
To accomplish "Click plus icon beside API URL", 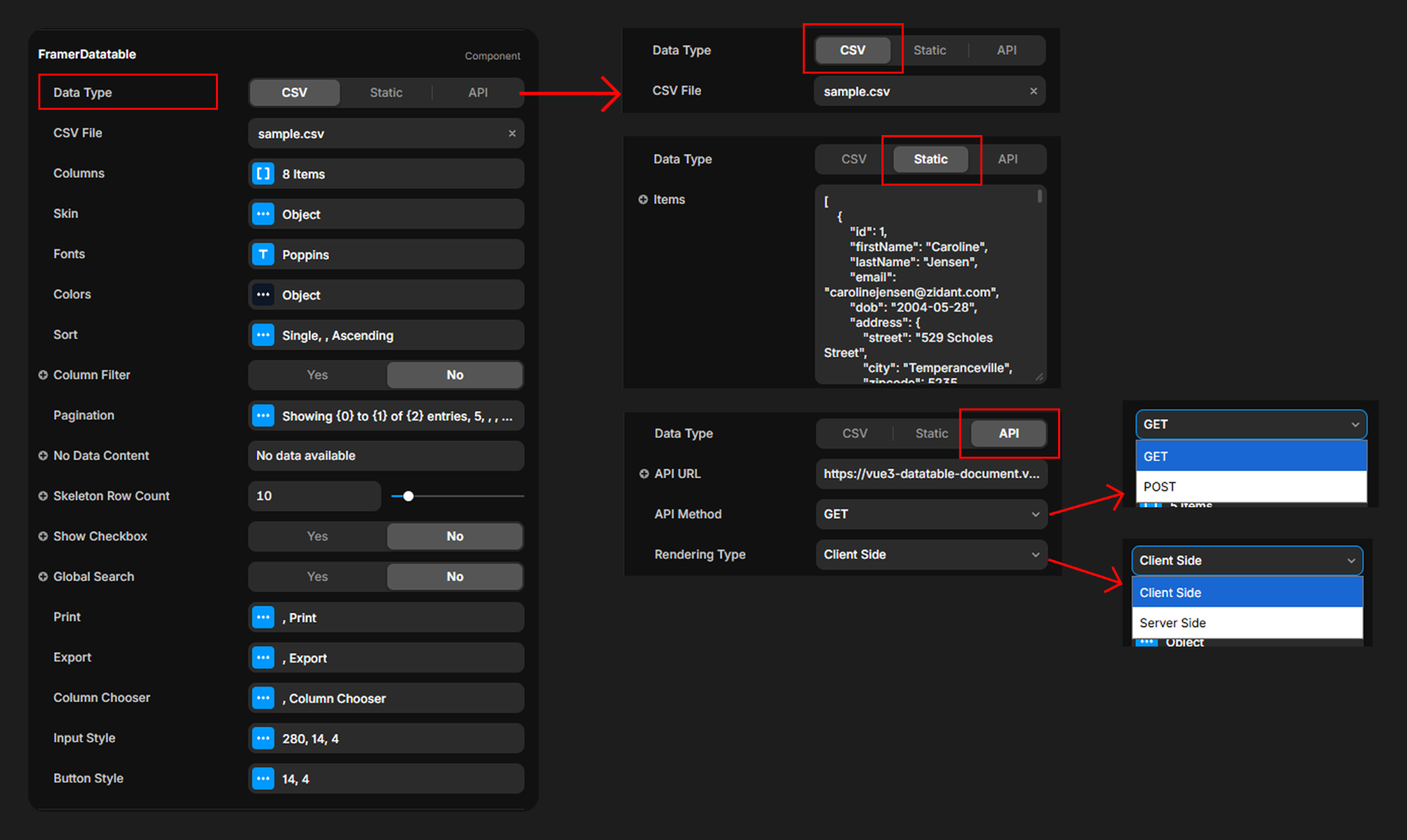I will point(644,473).
